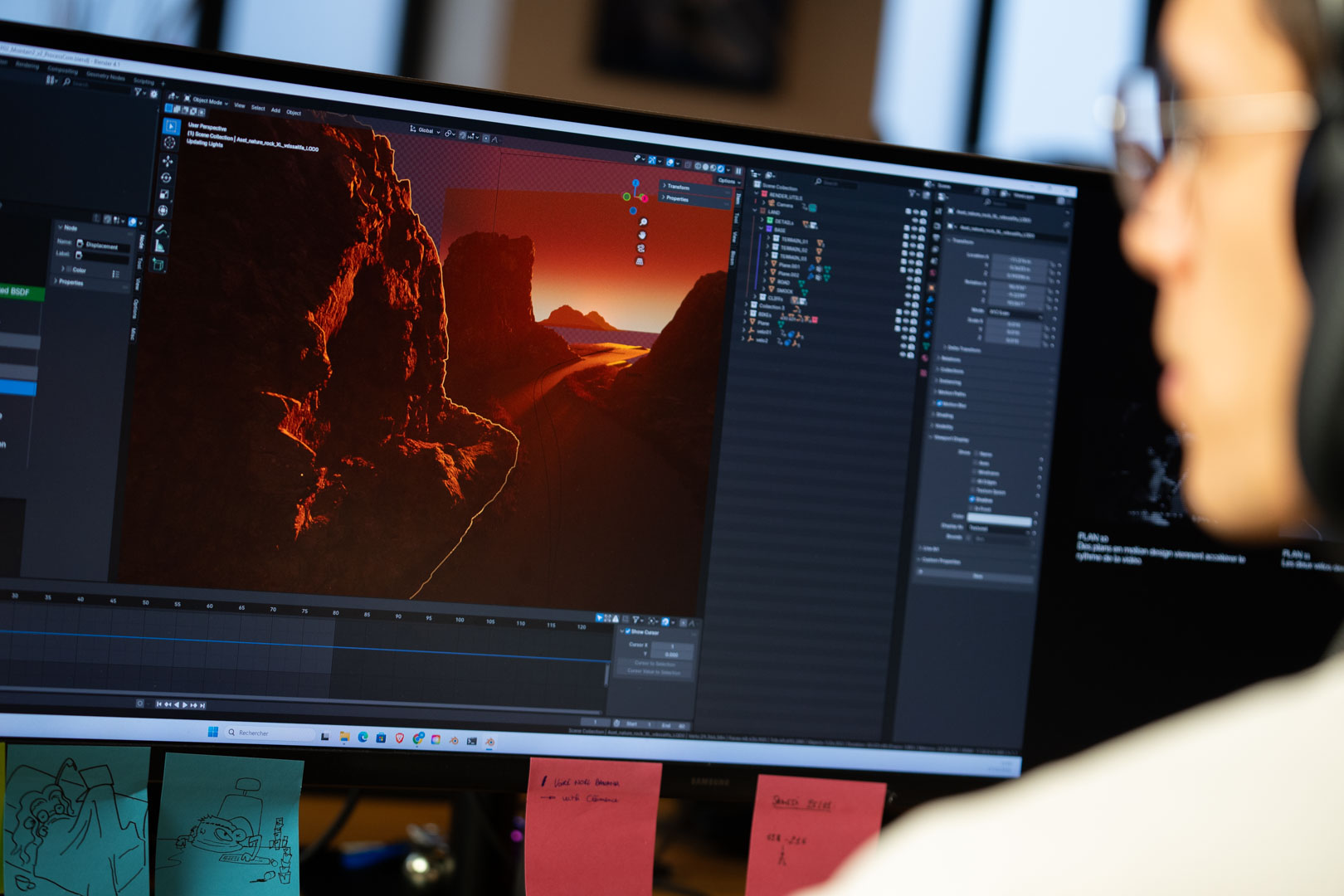1344x896 pixels.
Task: Click the node Name field showing Displacement
Action: pyautogui.click(x=103, y=246)
